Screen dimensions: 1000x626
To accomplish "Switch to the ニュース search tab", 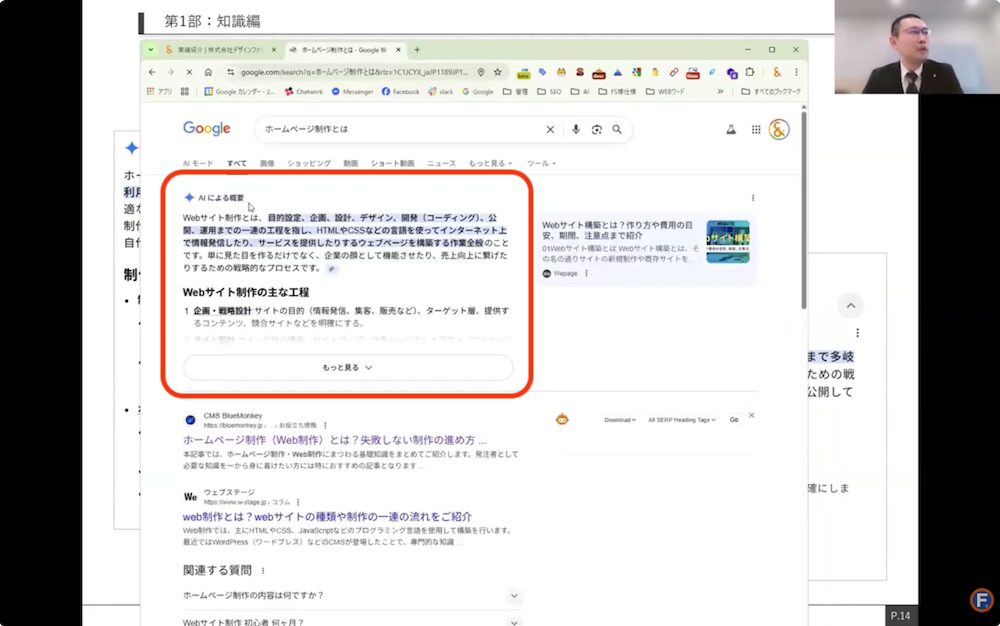I will pyautogui.click(x=441, y=163).
